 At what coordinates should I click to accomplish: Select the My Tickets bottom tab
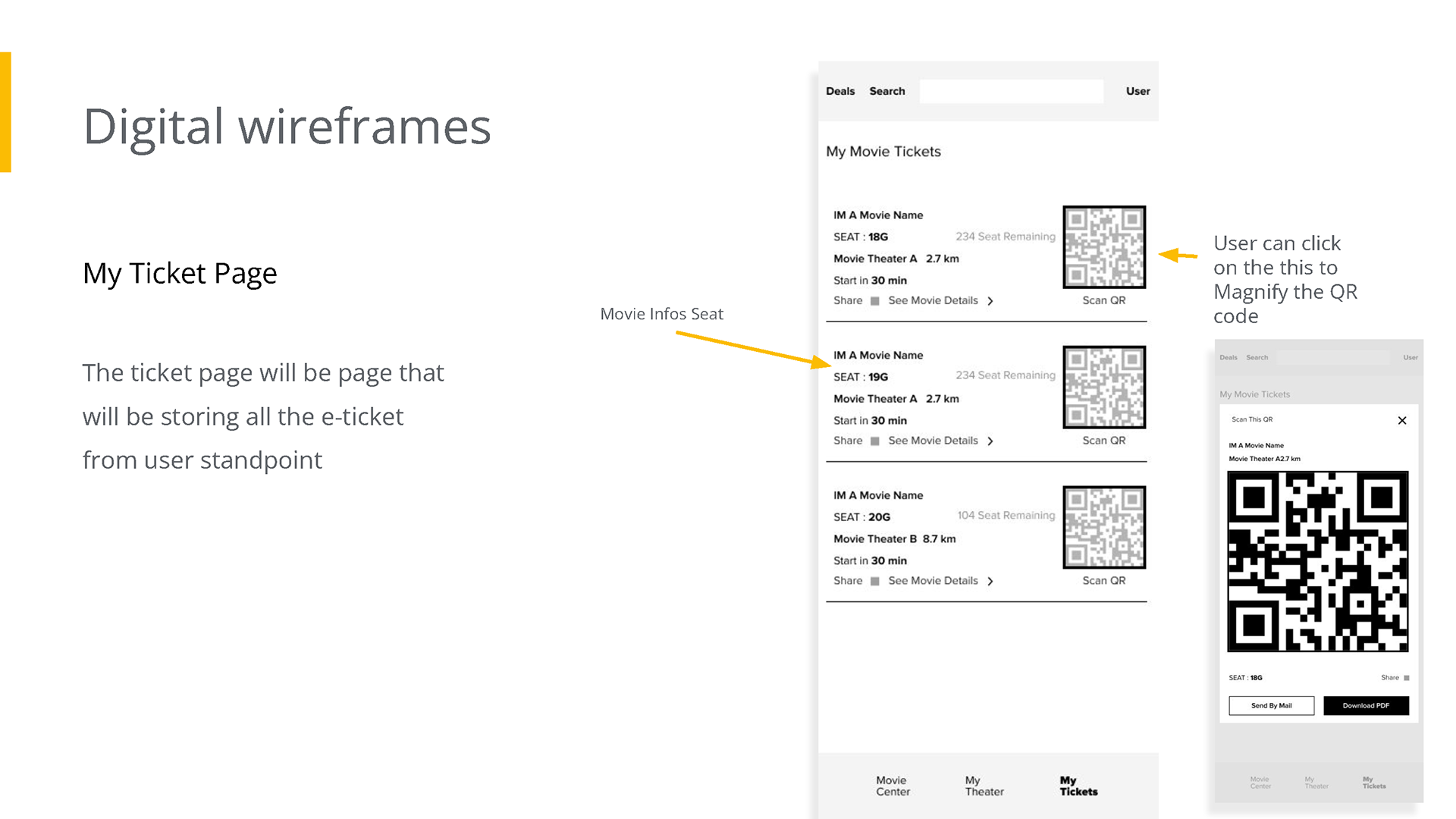pyautogui.click(x=1078, y=786)
